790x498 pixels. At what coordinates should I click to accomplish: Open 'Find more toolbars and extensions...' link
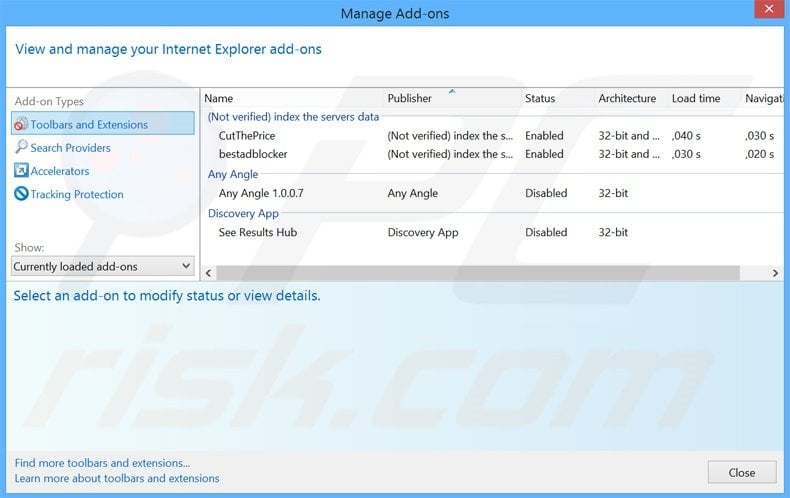[x=102, y=463]
